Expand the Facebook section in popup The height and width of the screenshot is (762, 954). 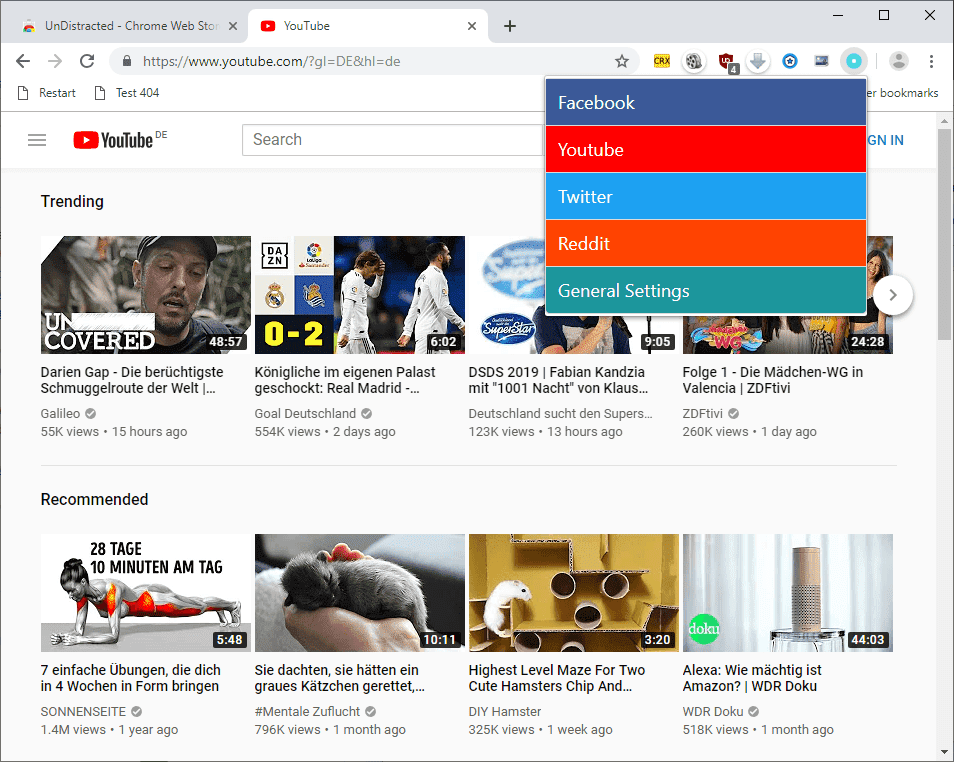[705, 103]
